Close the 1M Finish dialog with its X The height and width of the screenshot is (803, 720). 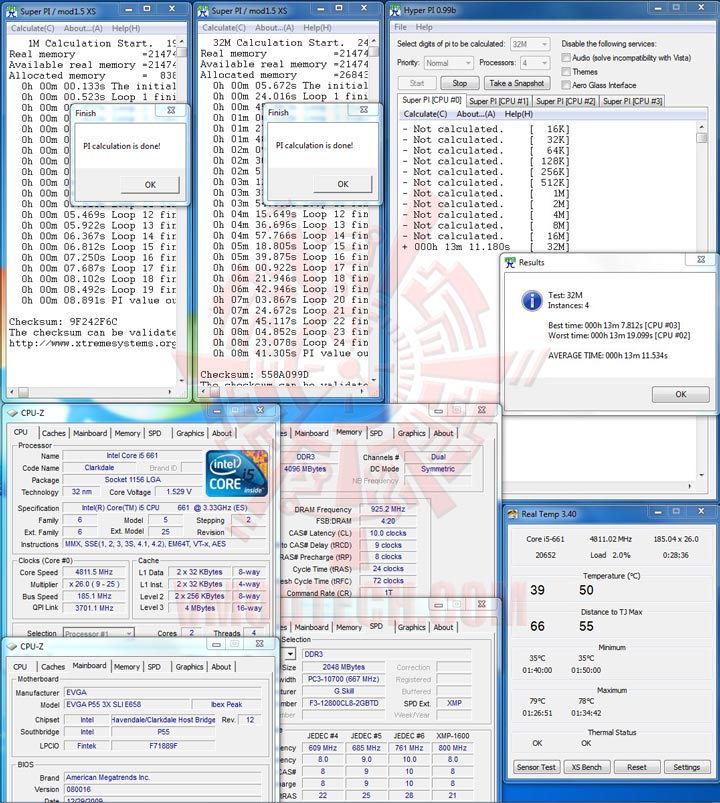pos(171,110)
